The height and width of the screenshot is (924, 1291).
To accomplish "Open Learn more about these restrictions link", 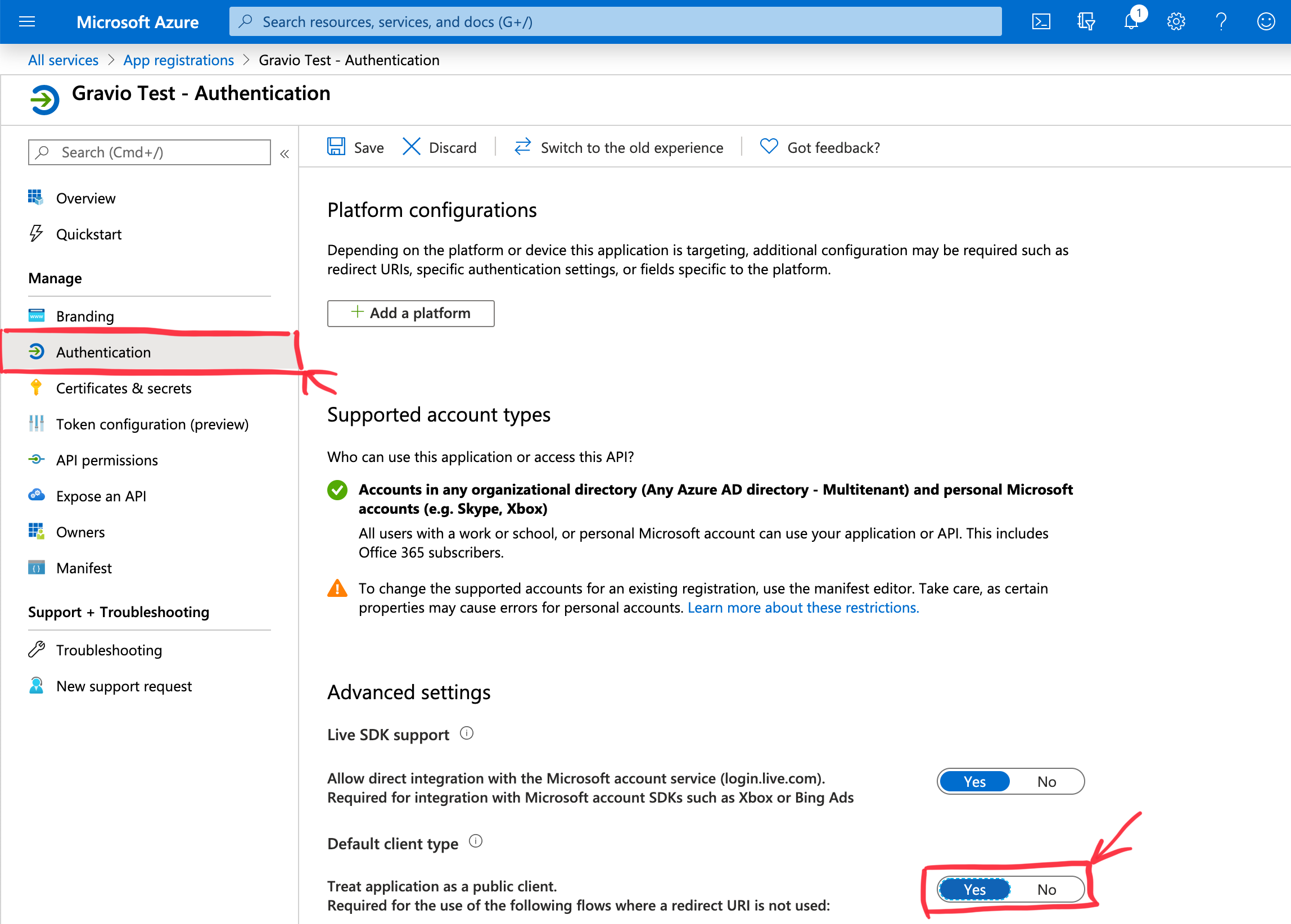I will point(803,607).
